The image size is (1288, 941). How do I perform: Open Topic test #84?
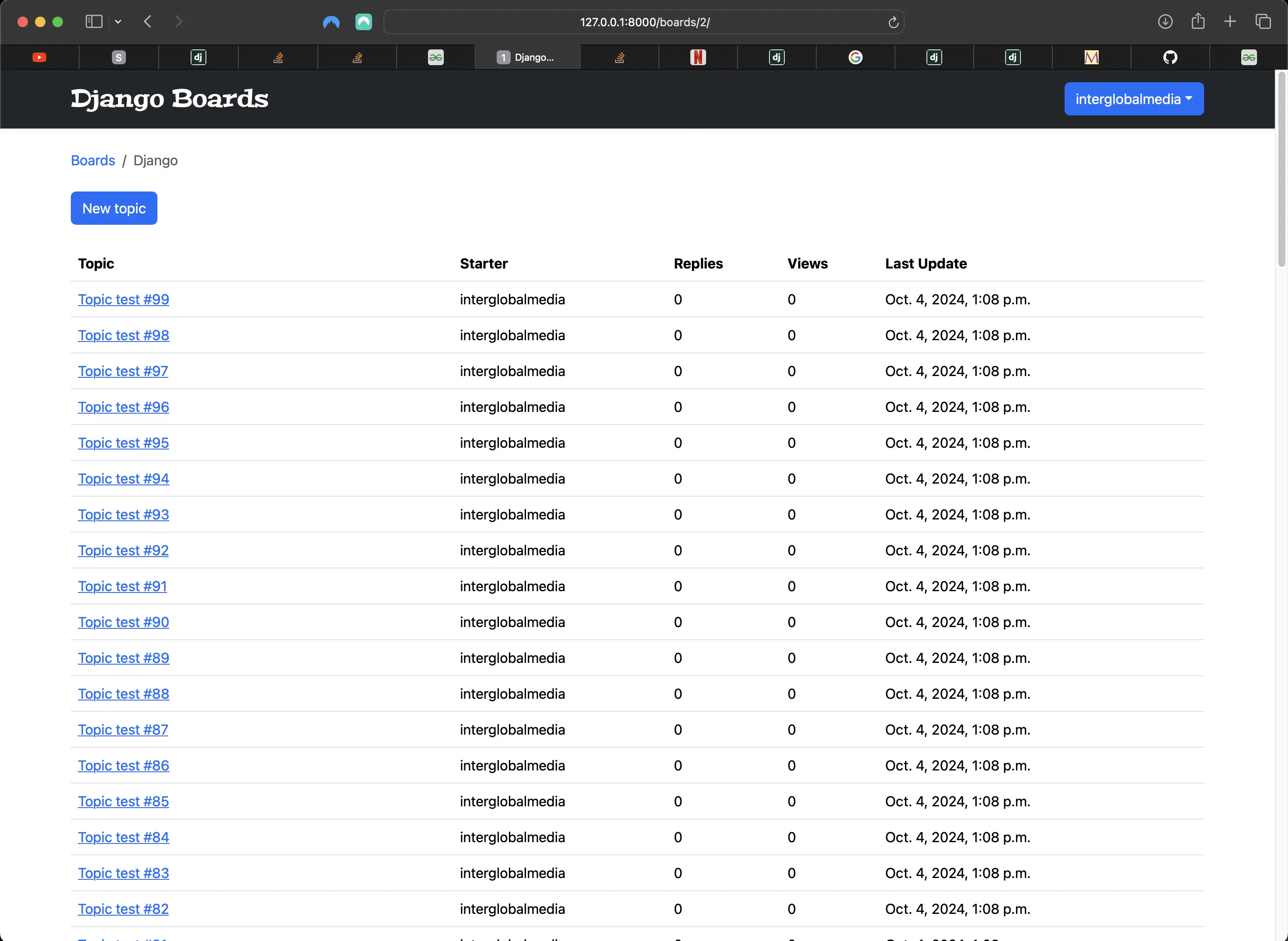coord(124,837)
